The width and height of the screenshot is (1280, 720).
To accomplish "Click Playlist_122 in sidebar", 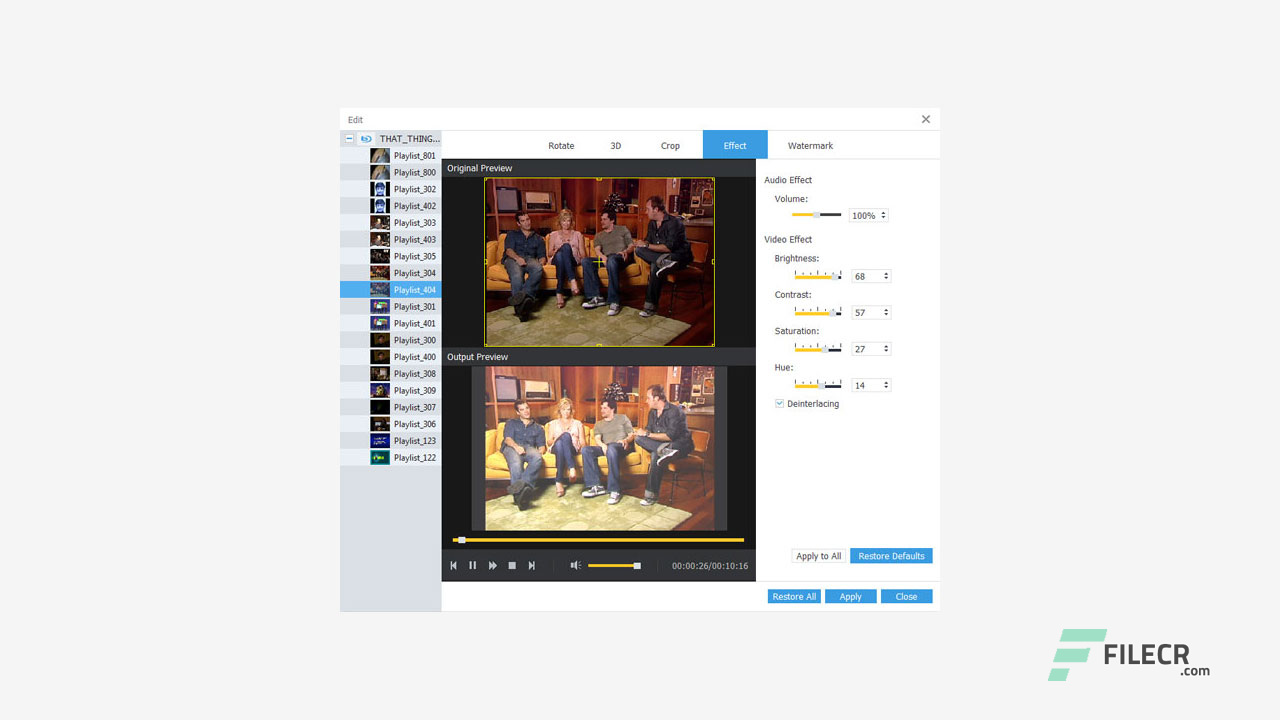I will point(391,457).
